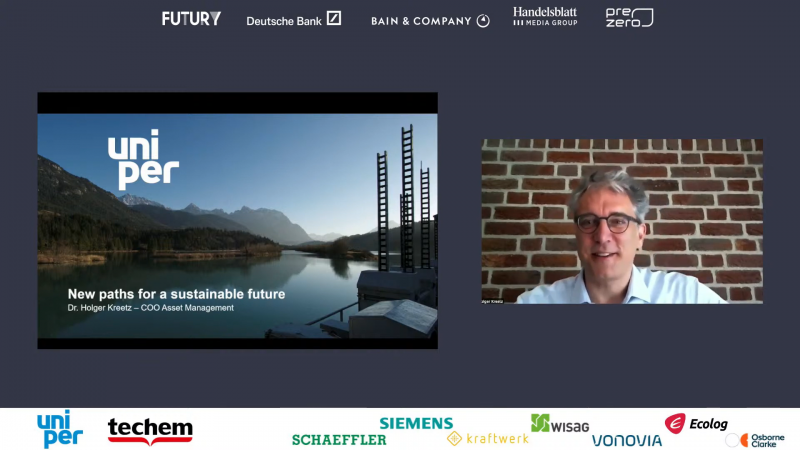Click the techem sponsor logo

coord(150,431)
